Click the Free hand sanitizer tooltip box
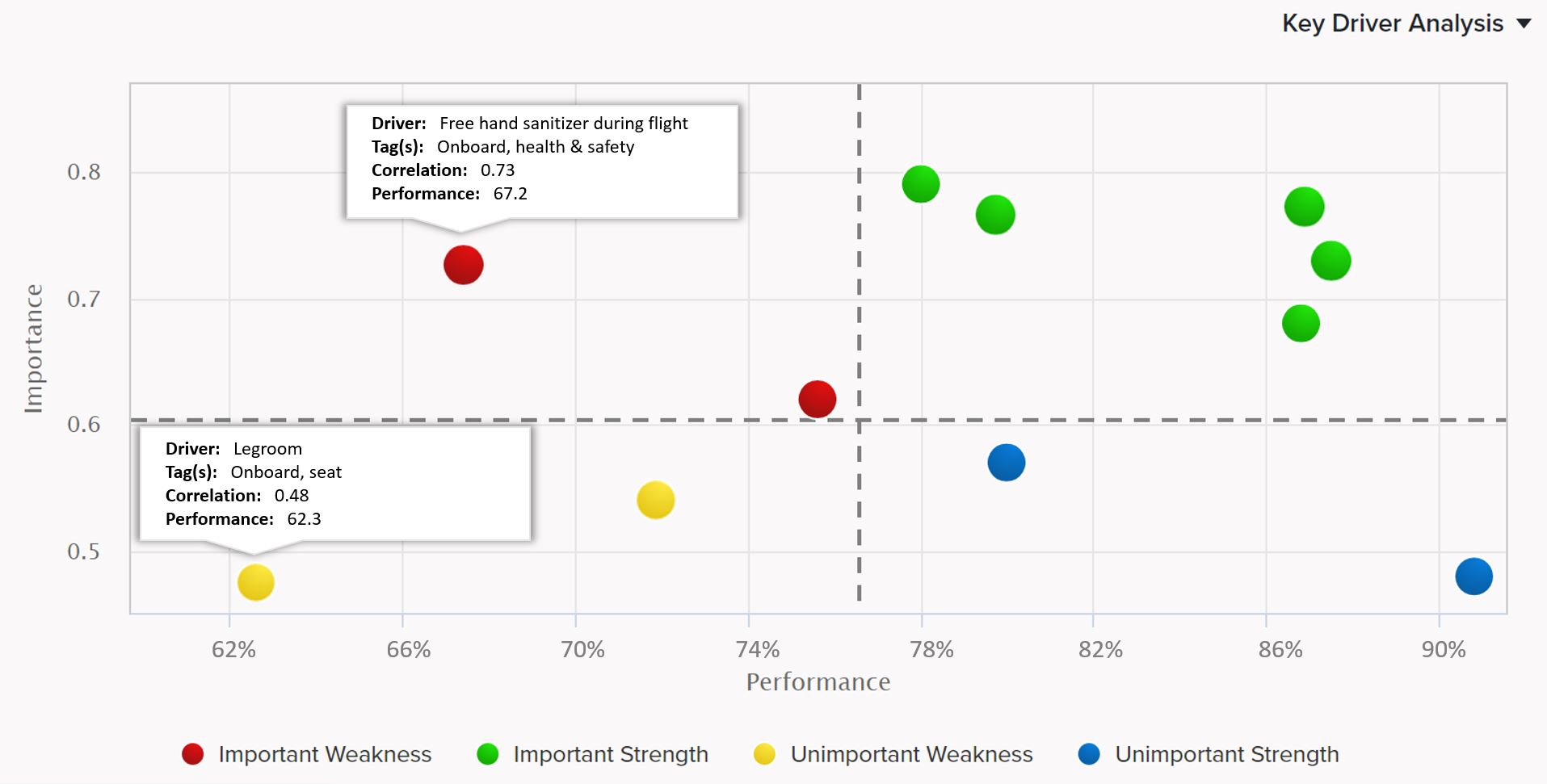This screenshot has width=1547, height=784. [542, 161]
